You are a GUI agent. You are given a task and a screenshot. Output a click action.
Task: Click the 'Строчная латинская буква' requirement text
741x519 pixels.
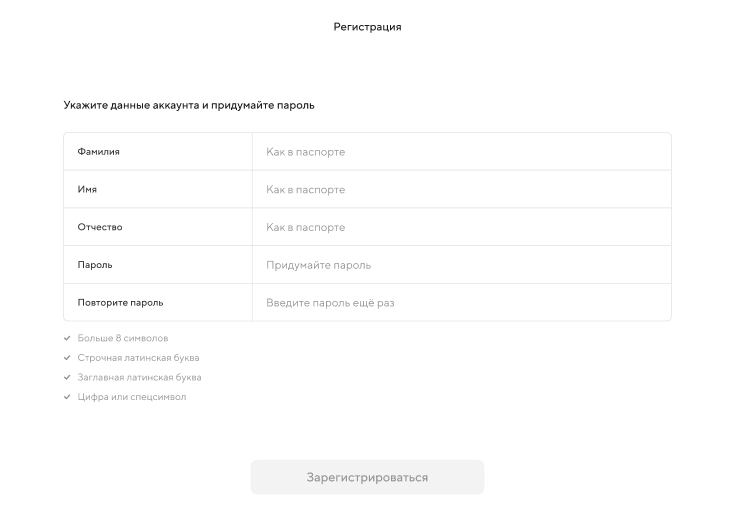point(138,358)
